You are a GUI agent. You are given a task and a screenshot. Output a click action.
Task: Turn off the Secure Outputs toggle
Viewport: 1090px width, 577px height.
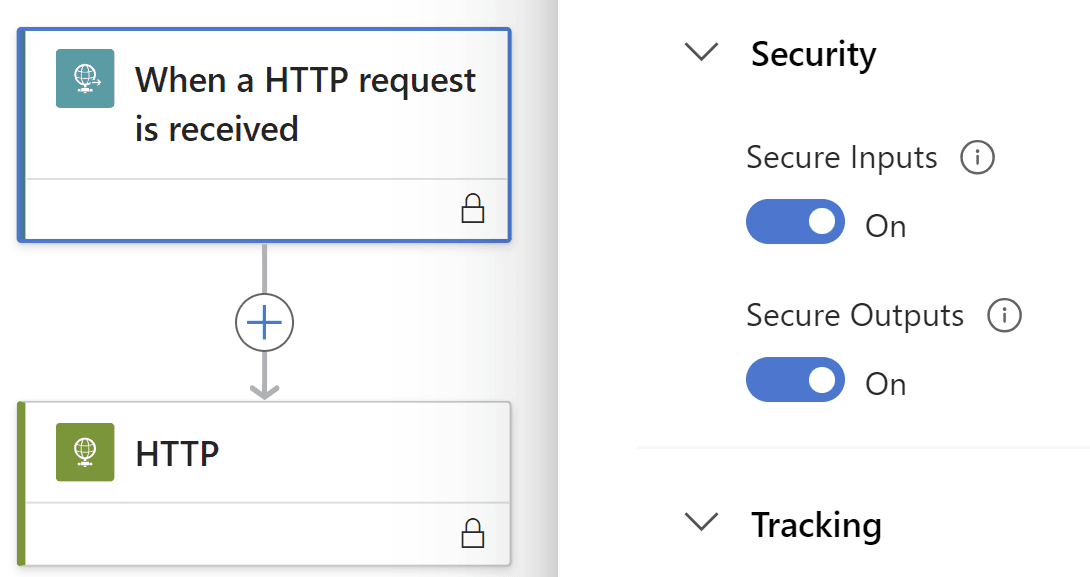795,380
